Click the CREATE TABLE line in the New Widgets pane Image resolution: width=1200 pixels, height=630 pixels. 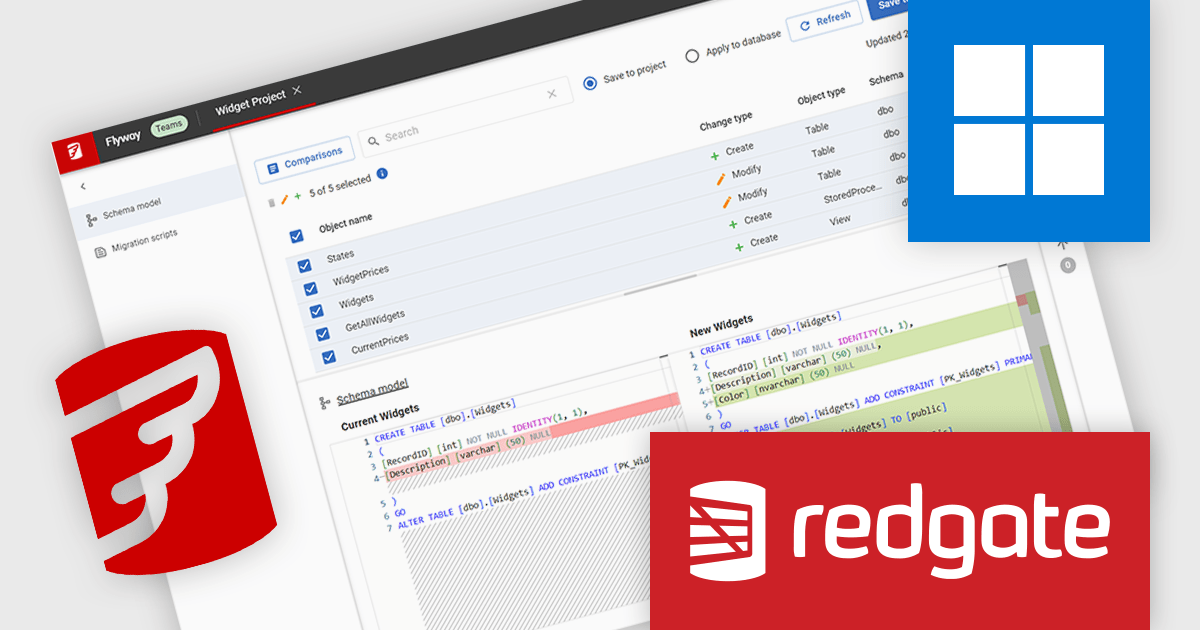click(770, 333)
